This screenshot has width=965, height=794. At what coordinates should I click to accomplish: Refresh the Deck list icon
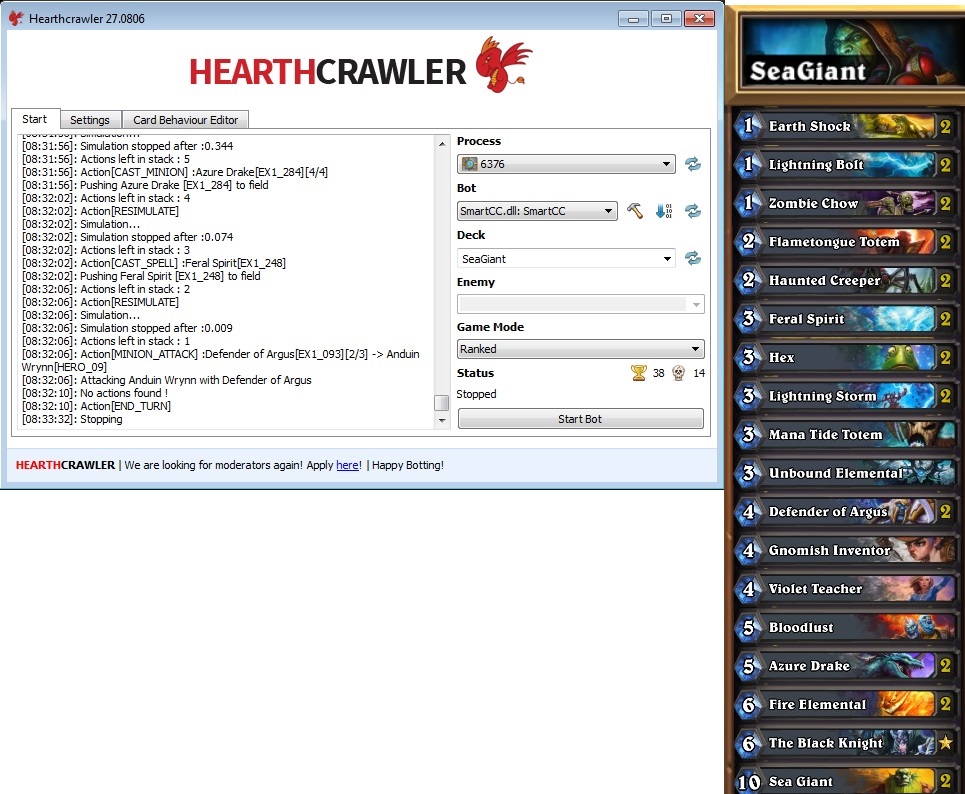(x=692, y=258)
